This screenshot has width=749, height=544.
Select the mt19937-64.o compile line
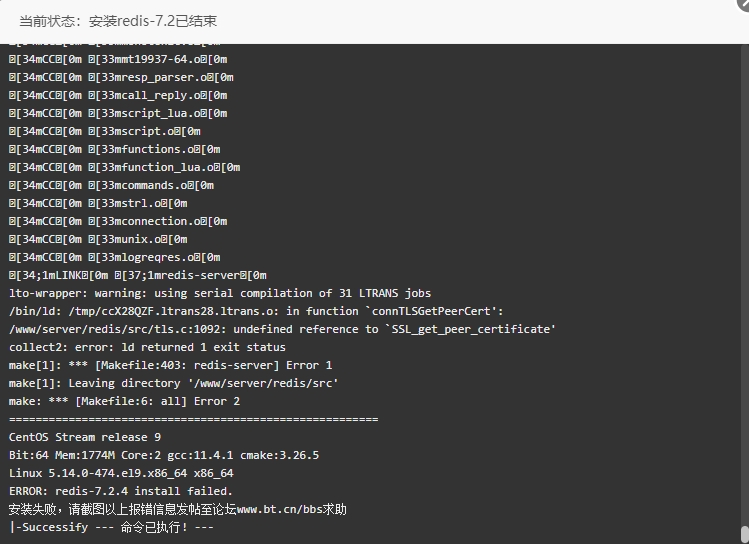point(118,59)
